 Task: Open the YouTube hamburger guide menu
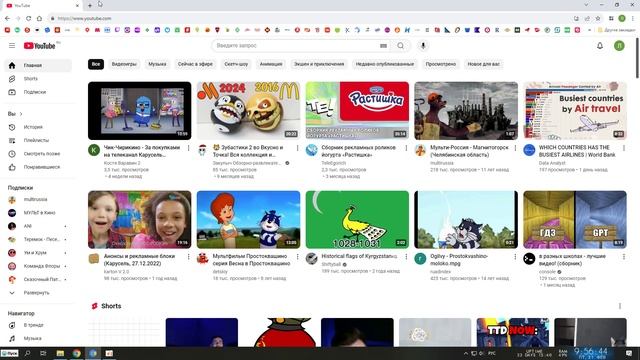(12, 46)
